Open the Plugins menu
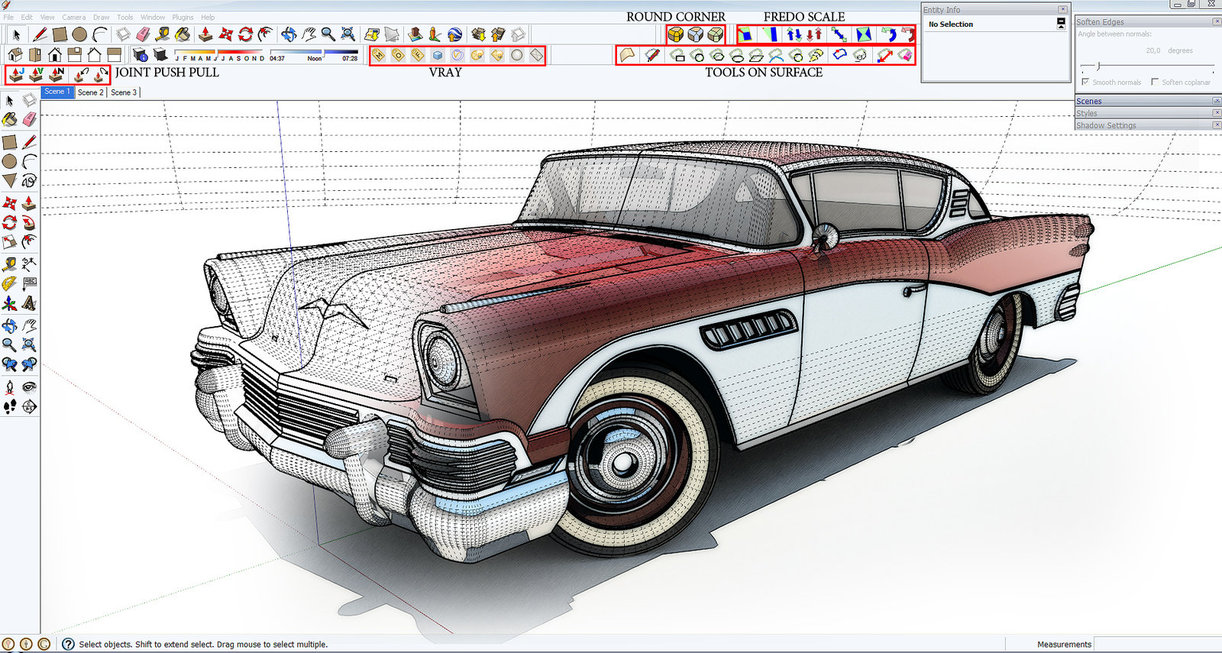Viewport: 1222px width, 653px height. (182, 17)
